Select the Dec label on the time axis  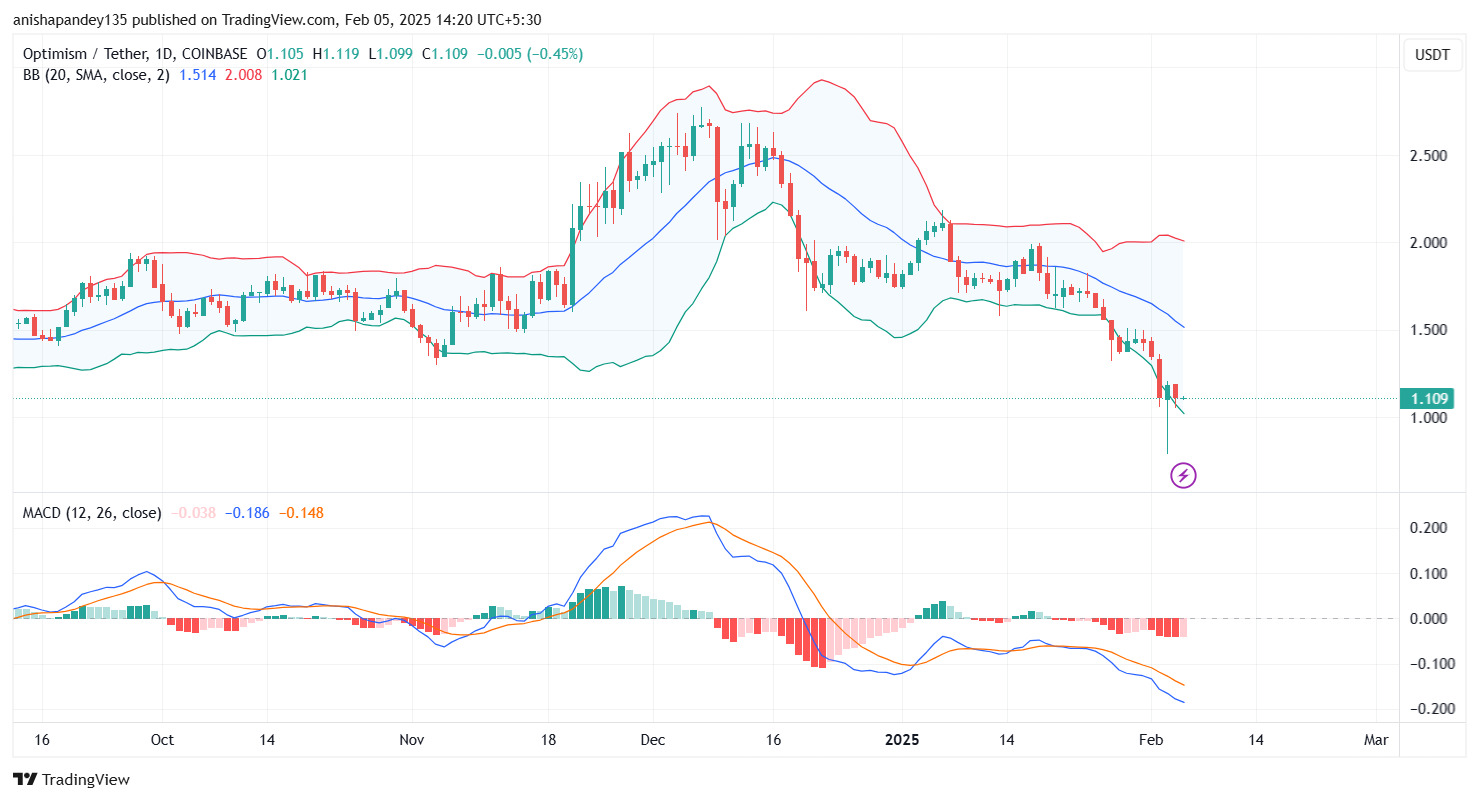pyautogui.click(x=653, y=740)
